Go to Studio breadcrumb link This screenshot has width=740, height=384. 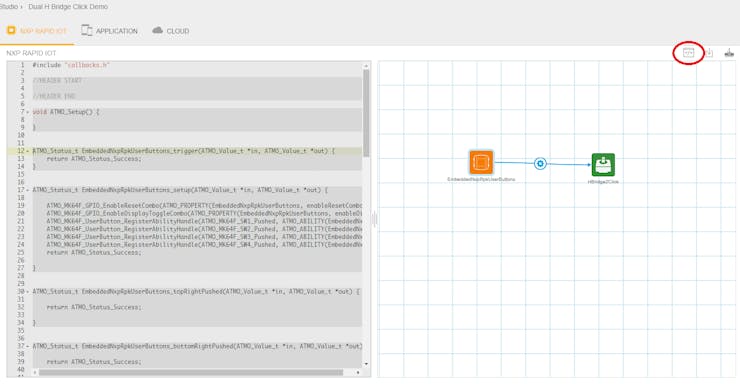pyautogui.click(x=8, y=7)
